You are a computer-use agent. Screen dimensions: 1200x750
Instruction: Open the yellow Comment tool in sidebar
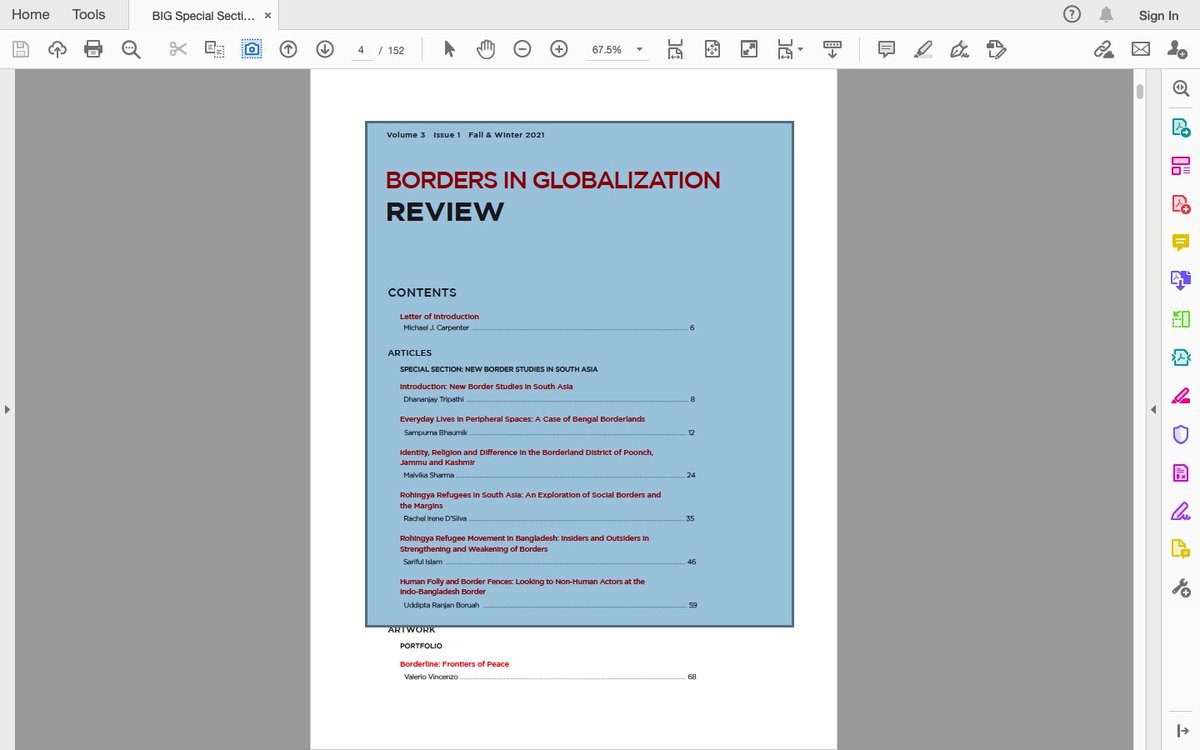tap(1181, 242)
